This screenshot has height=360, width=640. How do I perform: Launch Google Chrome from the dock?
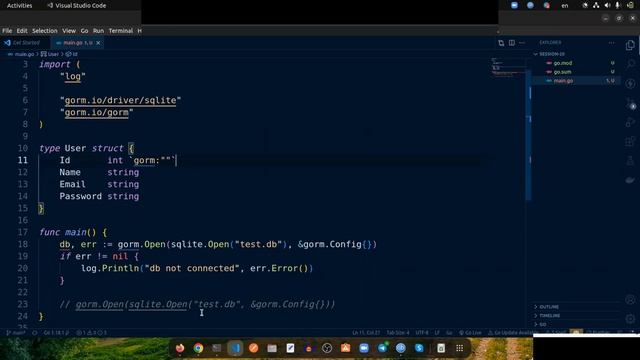coord(198,348)
